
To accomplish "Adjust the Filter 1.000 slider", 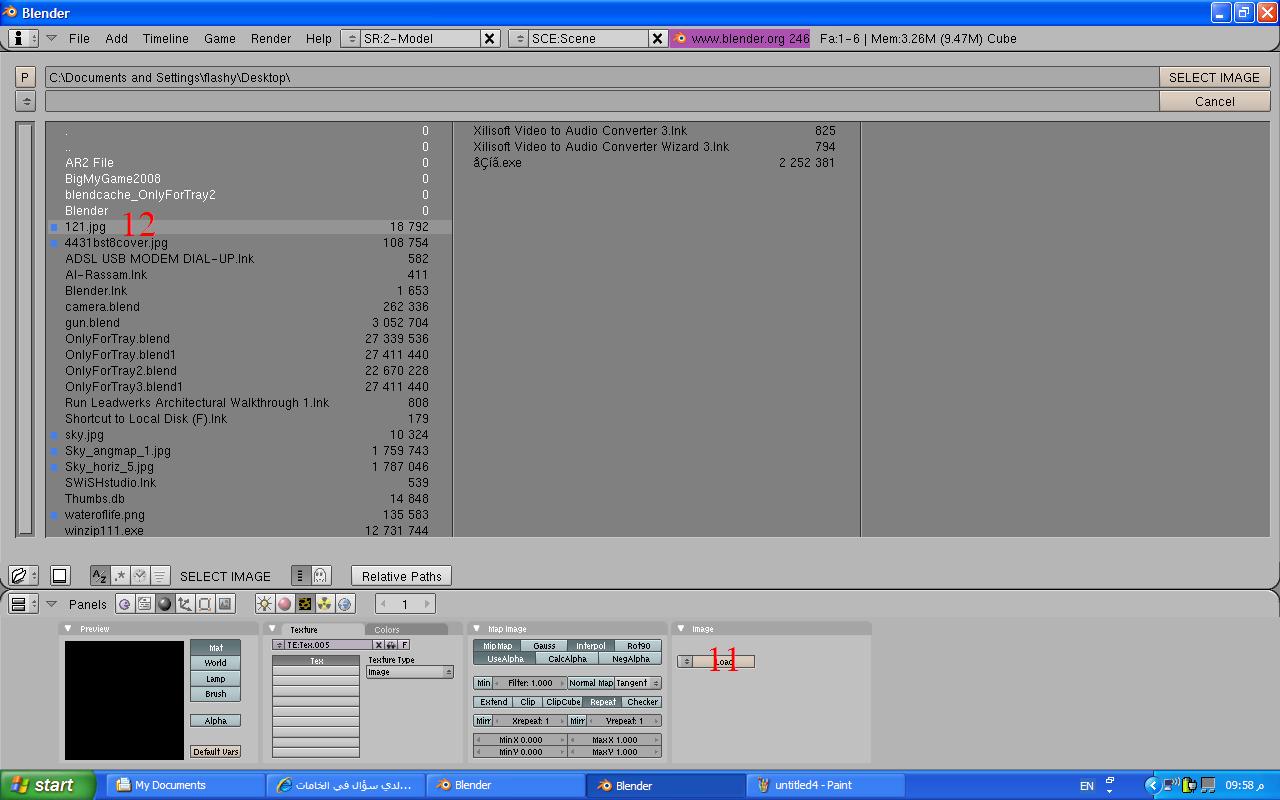I will pyautogui.click(x=530, y=683).
